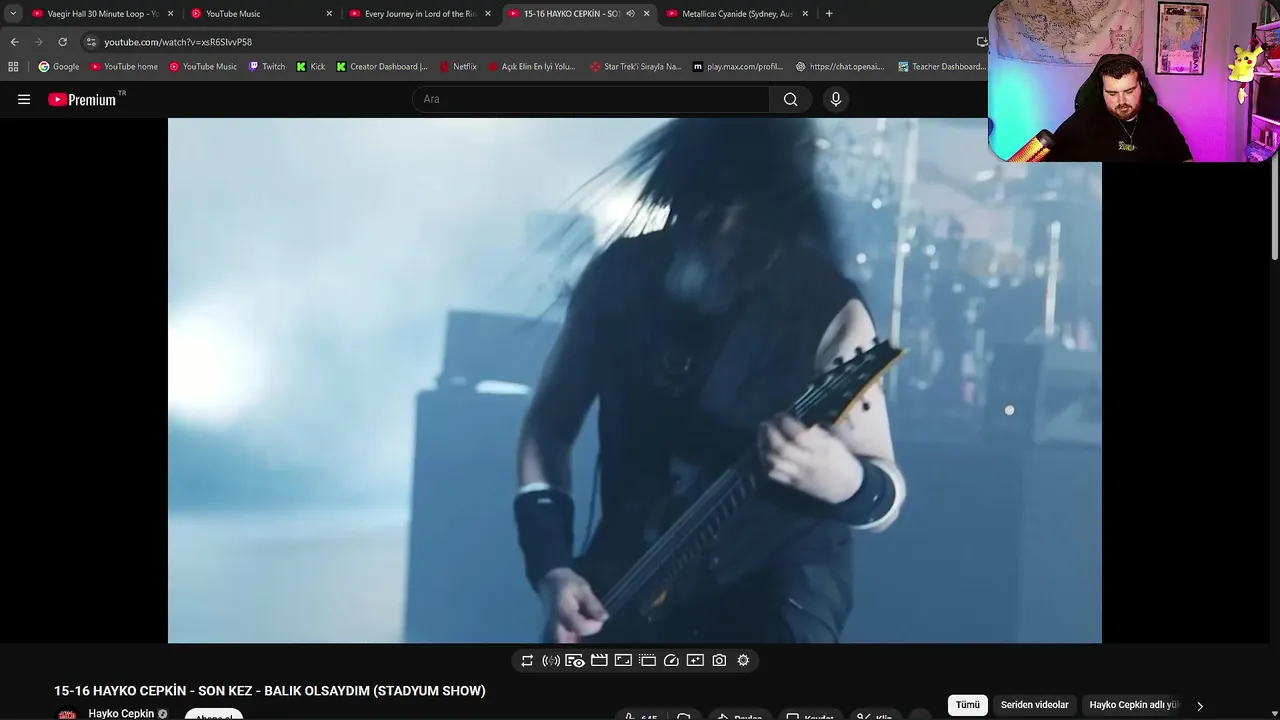Select the Seriden videolar chip
Image resolution: width=1280 pixels, height=720 pixels.
click(1035, 705)
